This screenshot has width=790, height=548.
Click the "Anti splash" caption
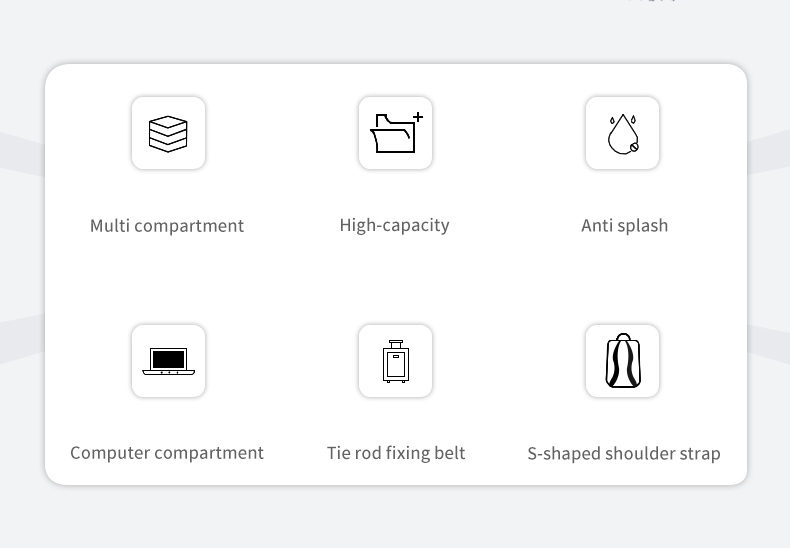[625, 226]
